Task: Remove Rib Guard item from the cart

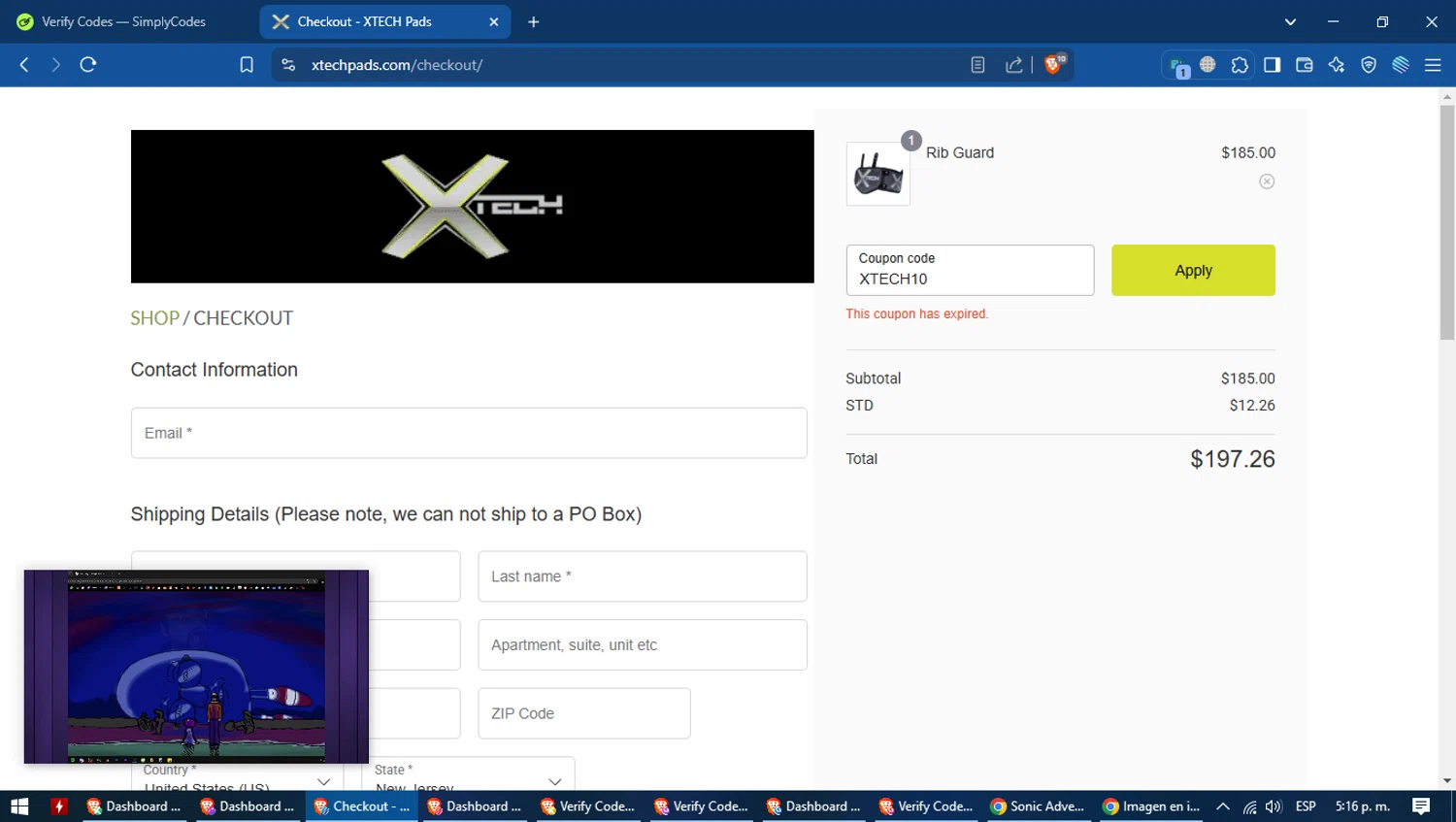Action: [x=1267, y=181]
